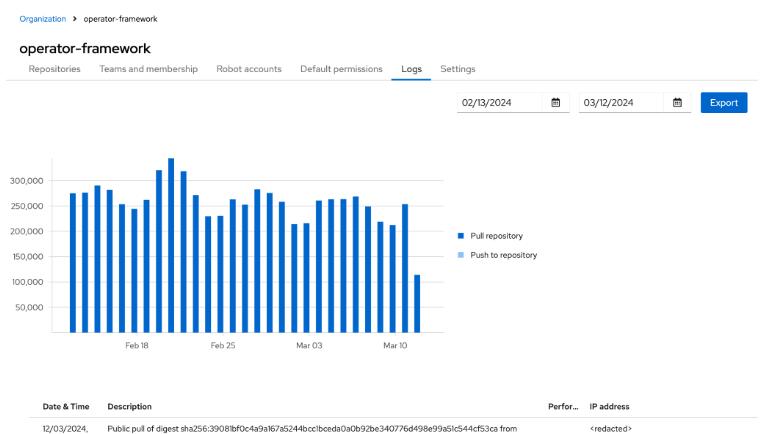Open the Settings tab
The image size is (763, 434).
[457, 69]
